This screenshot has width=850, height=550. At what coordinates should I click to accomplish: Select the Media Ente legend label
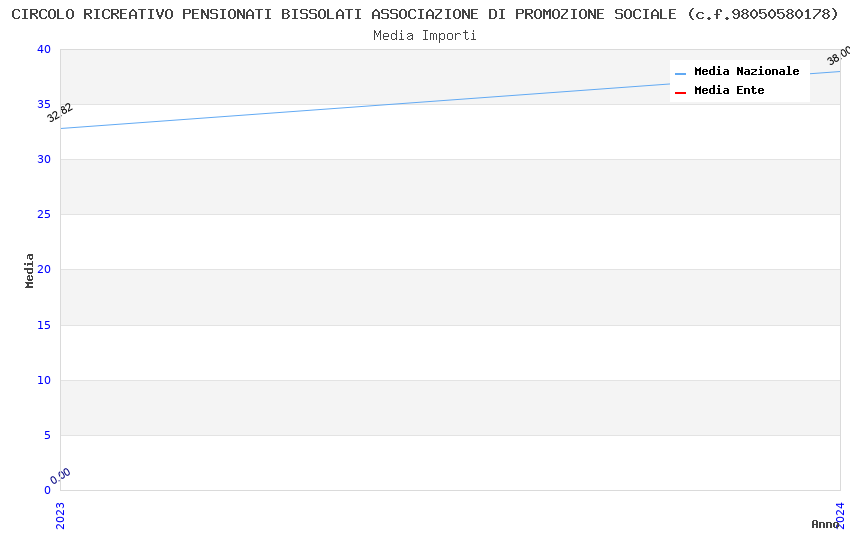tap(729, 91)
